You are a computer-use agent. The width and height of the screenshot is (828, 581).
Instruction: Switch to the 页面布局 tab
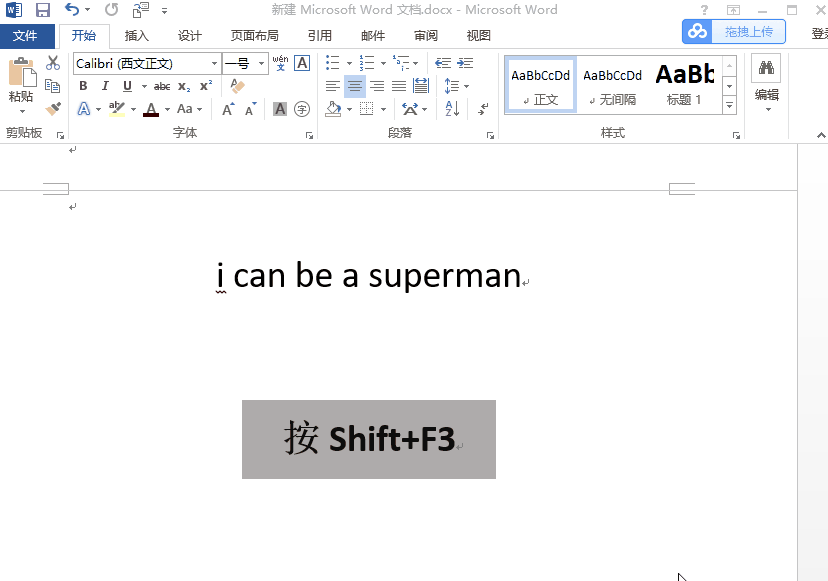tap(255, 35)
